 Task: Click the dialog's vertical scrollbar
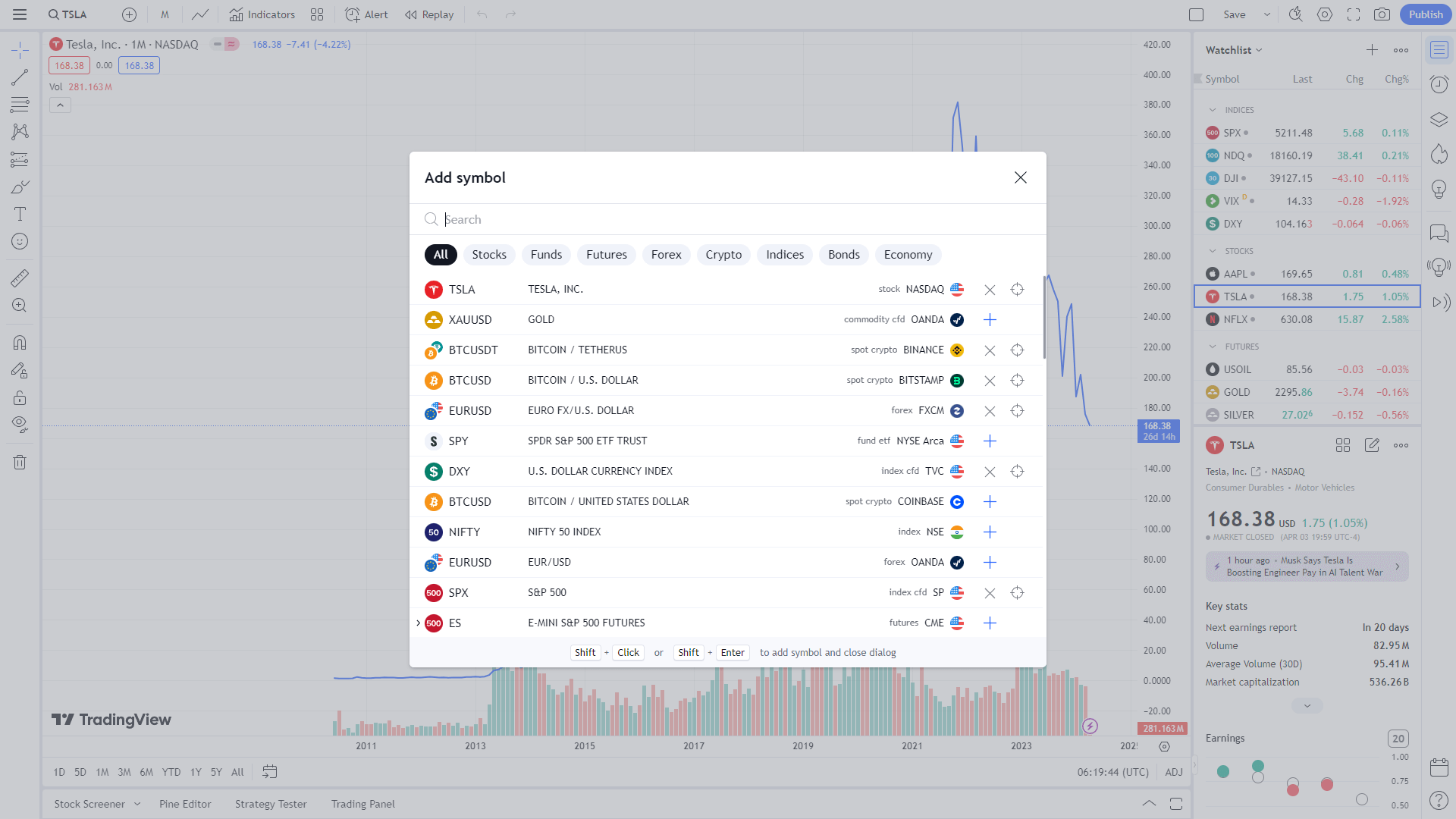point(1043,318)
